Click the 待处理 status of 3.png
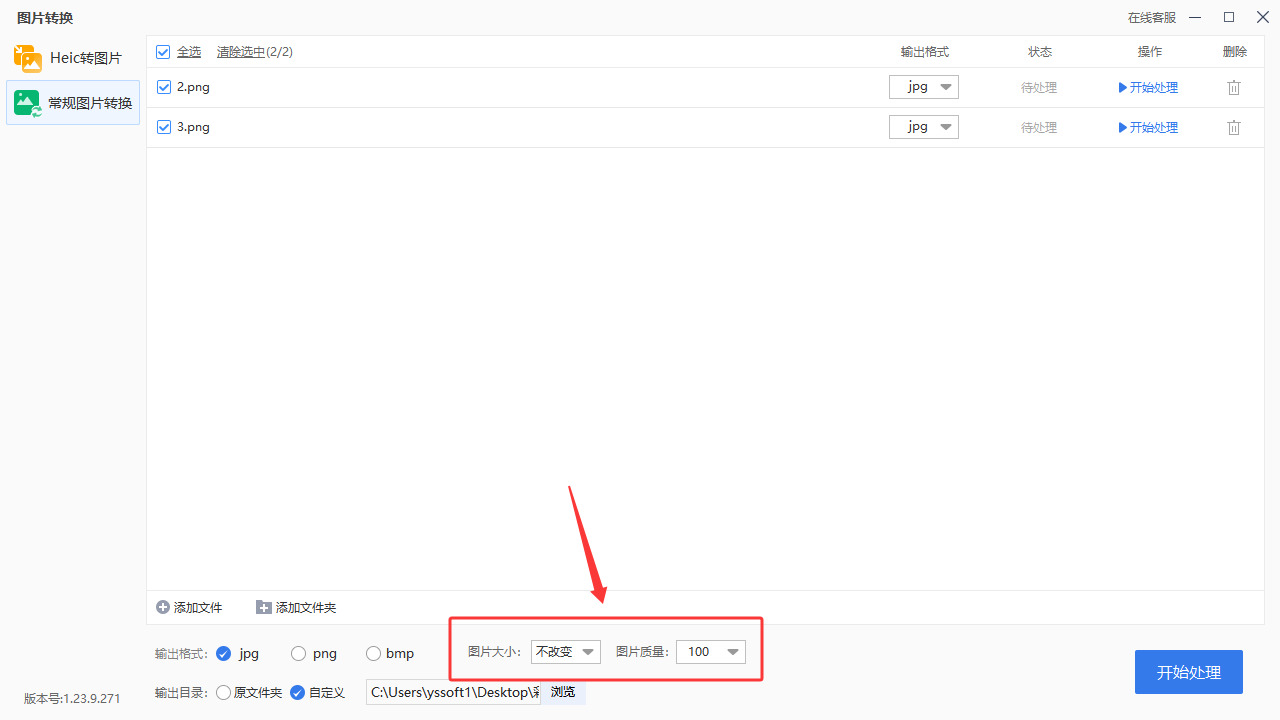 pos(1039,128)
